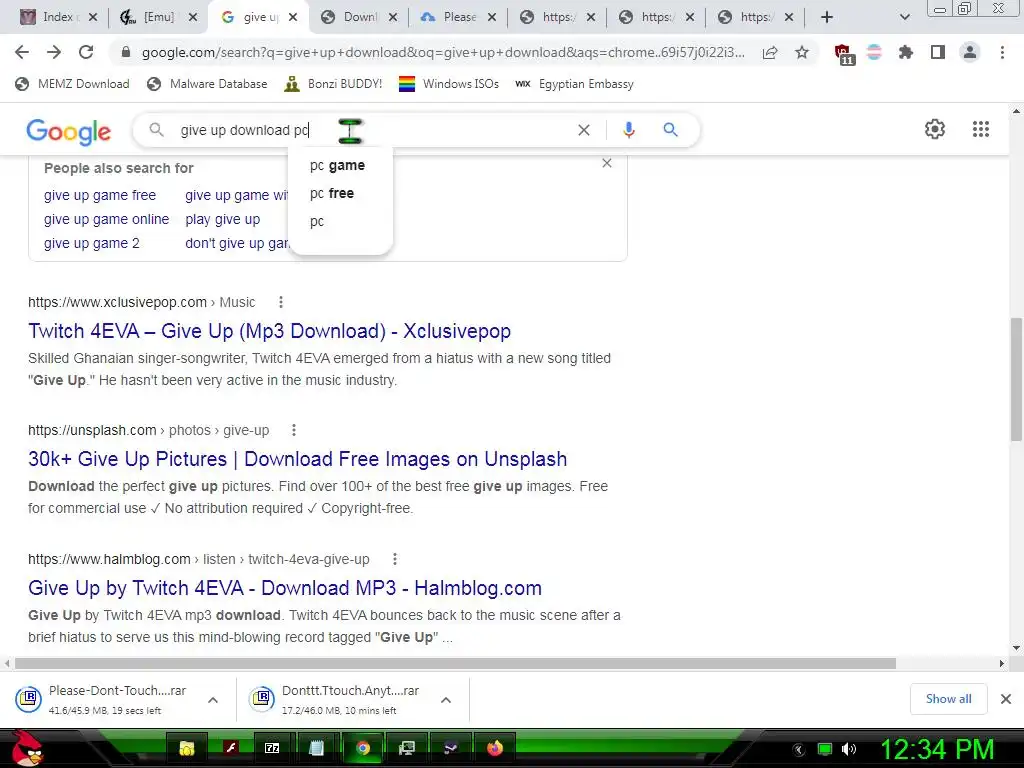The height and width of the screenshot is (768, 1024).
Task: Open the MEMZ Download bookmark
Action: tap(72, 84)
